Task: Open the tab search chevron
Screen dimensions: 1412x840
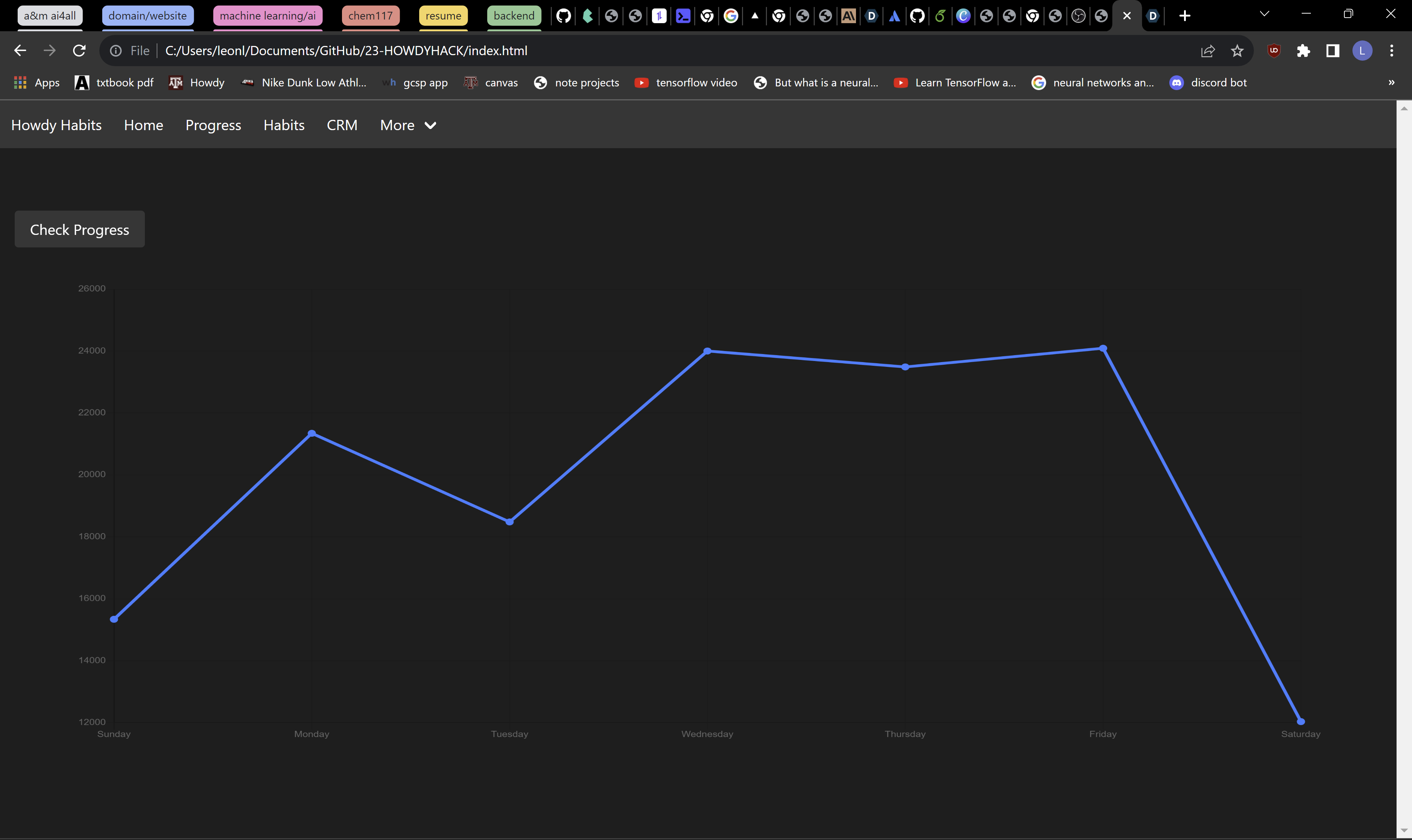Action: (x=1264, y=14)
